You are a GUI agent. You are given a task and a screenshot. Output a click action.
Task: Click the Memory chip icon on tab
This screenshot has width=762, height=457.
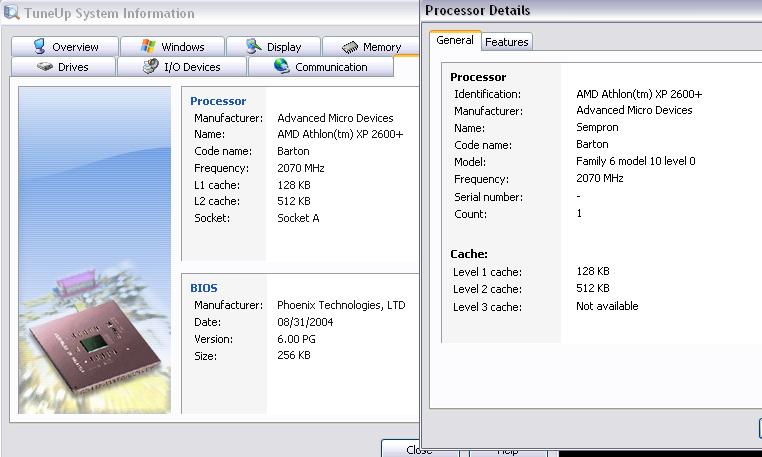350,47
